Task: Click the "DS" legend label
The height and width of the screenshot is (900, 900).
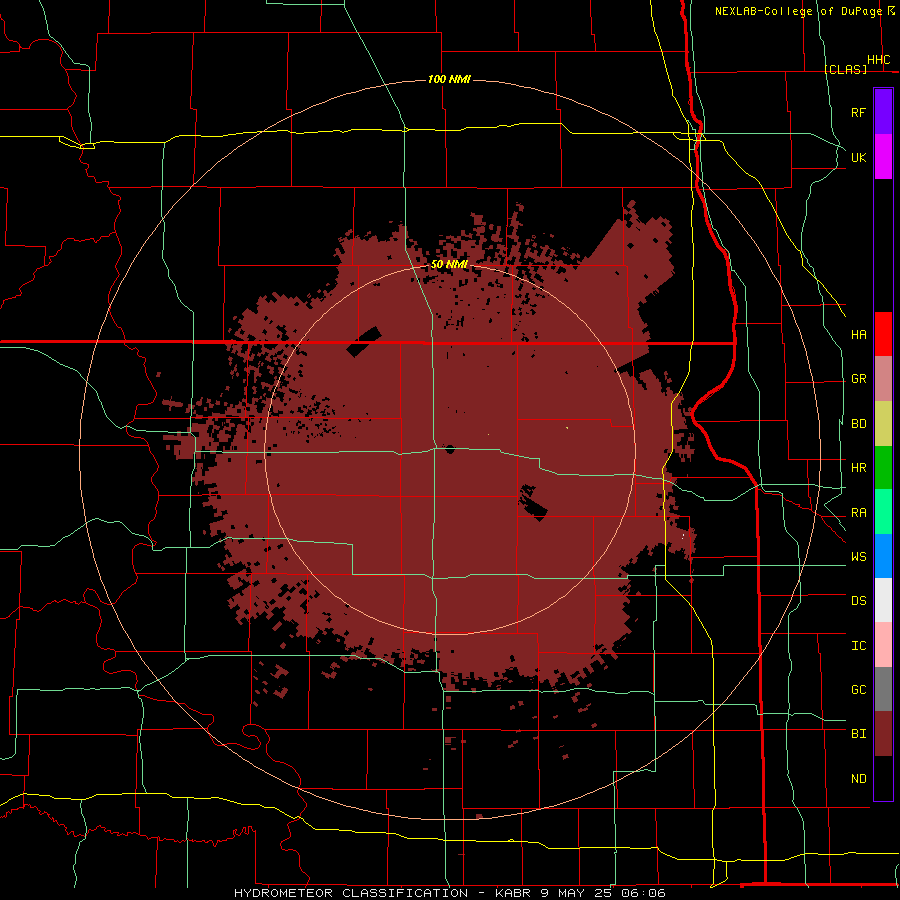Action: 859,601
